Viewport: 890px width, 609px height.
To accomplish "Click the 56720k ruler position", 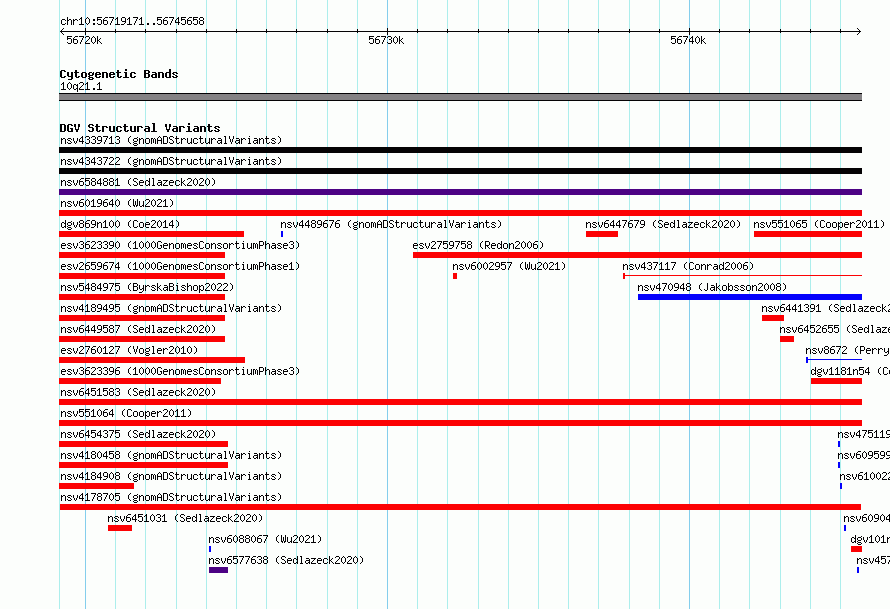I will click(x=84, y=40).
